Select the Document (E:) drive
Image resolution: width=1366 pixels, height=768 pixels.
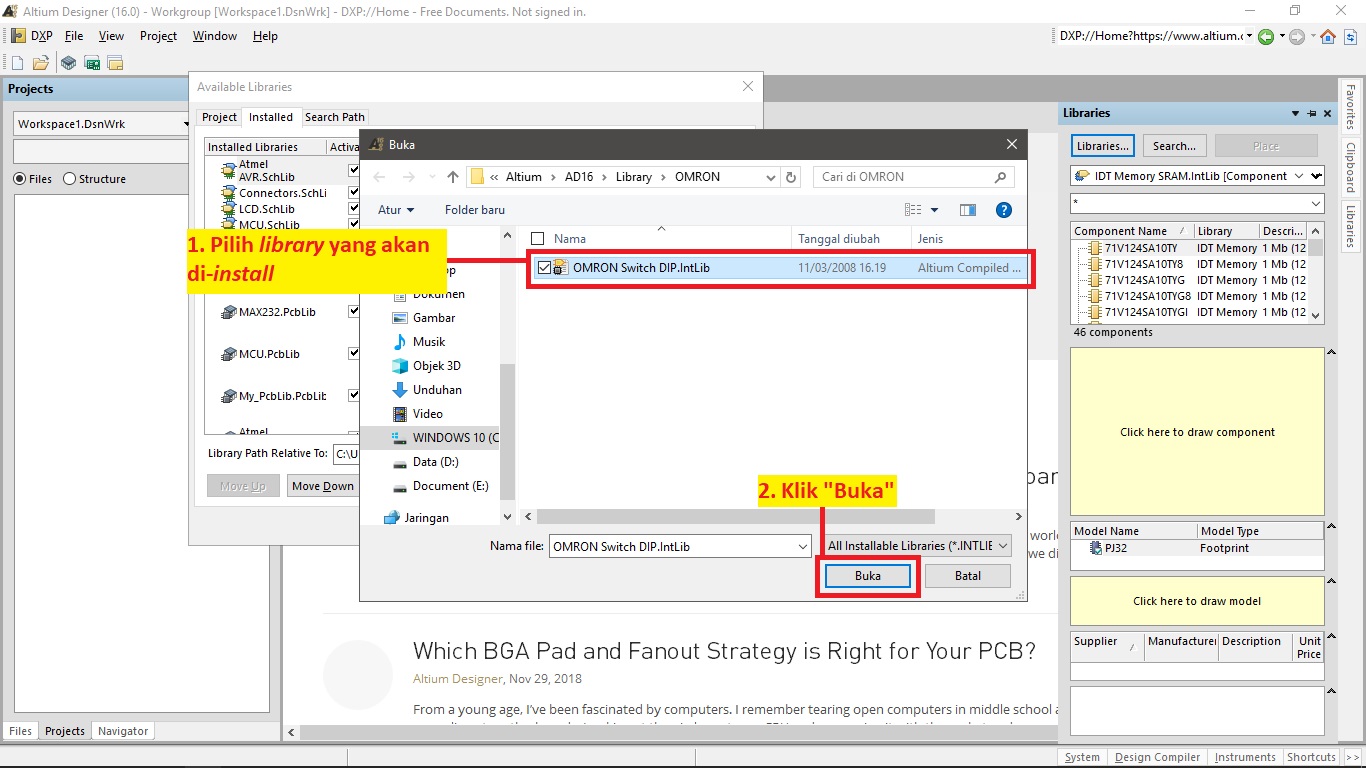(440, 486)
